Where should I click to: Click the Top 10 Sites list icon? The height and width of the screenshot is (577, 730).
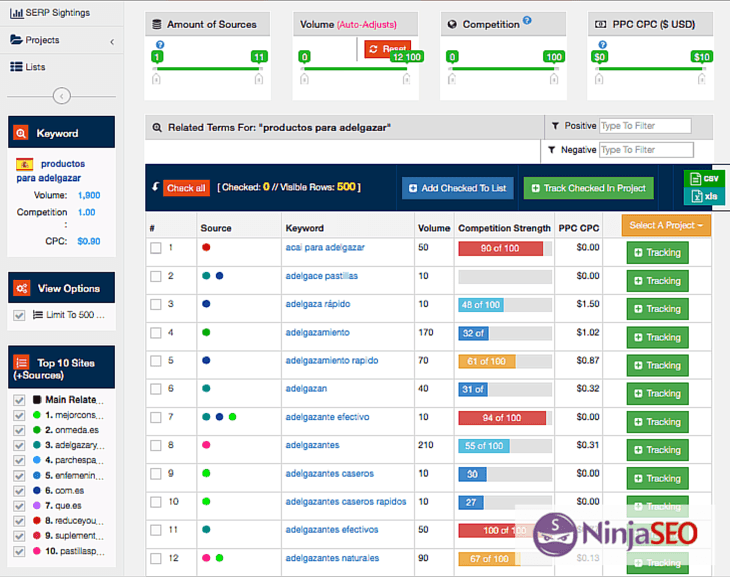click(x=21, y=362)
